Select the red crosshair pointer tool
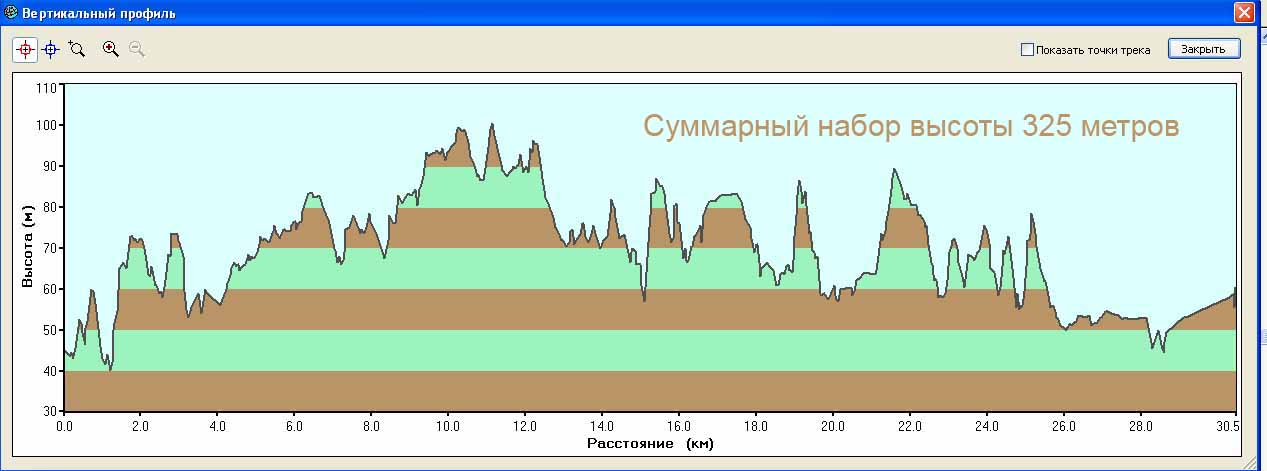 [x=25, y=49]
